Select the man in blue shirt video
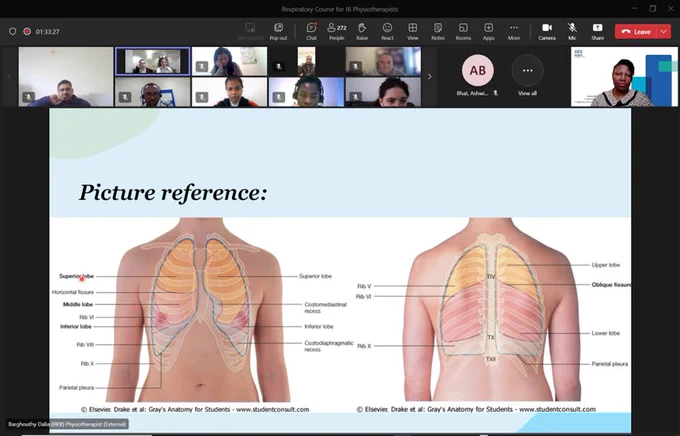This screenshot has height=436, width=680. 66,76
